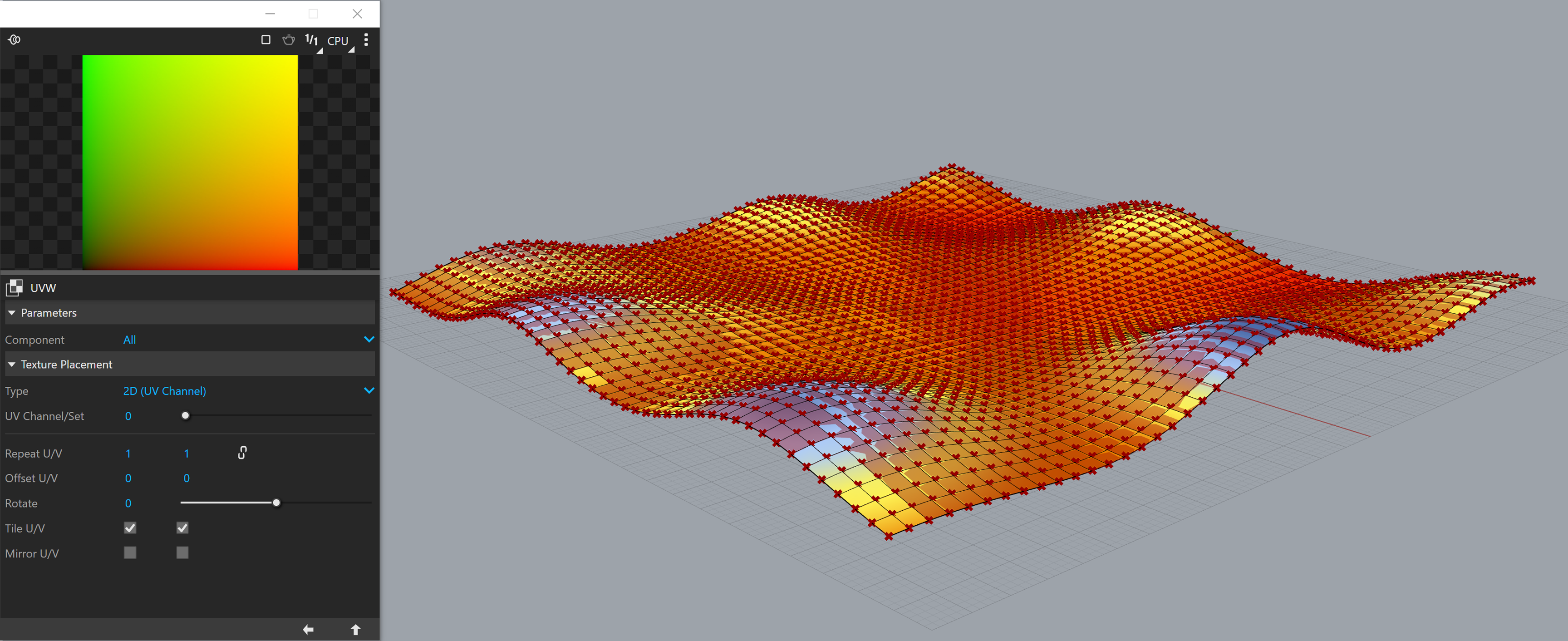Open the three-dot options menu
Viewport: 1568px width, 641px height.
point(366,39)
